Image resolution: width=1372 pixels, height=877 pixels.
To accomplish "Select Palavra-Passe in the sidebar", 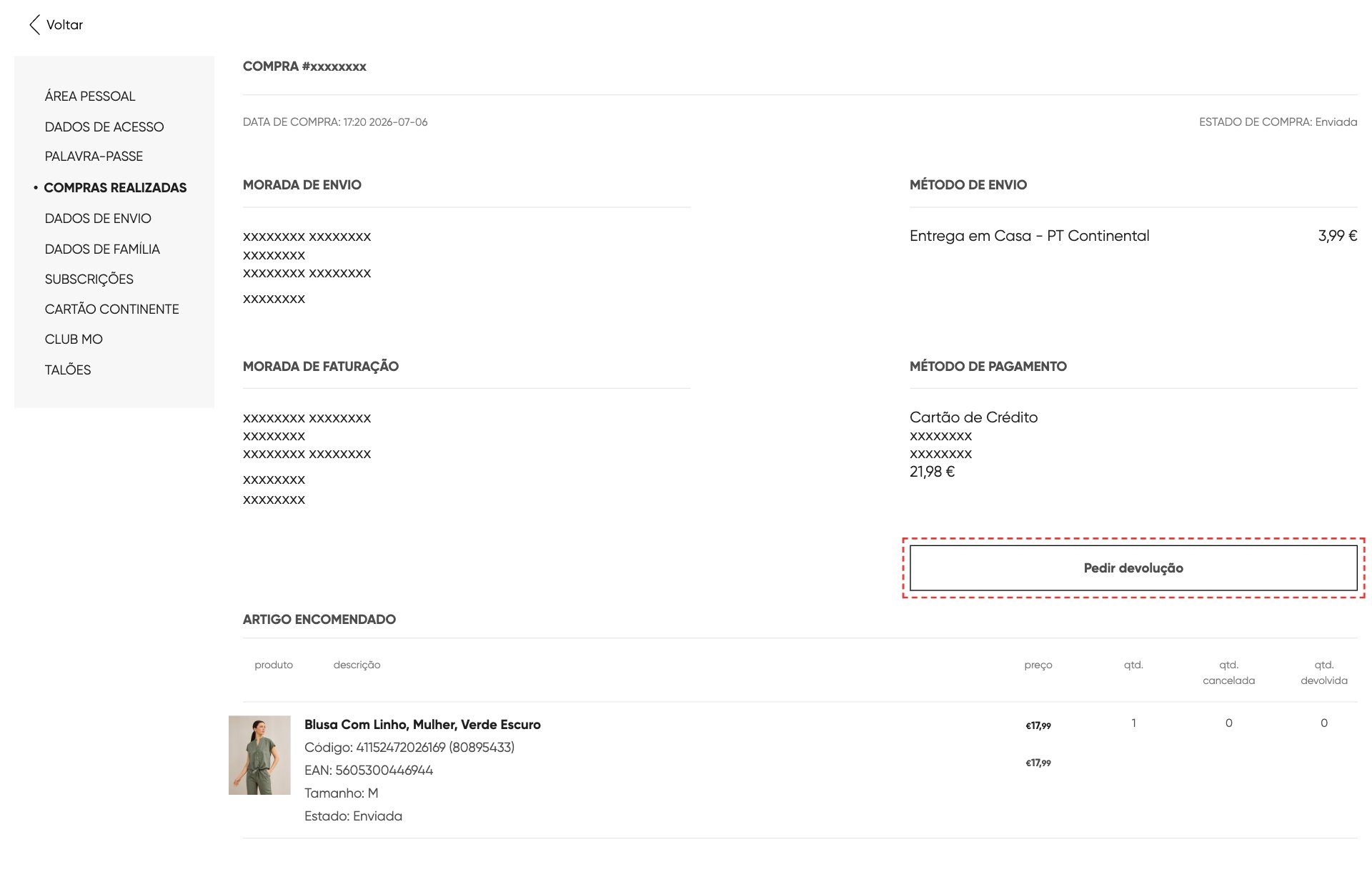I will tap(94, 157).
